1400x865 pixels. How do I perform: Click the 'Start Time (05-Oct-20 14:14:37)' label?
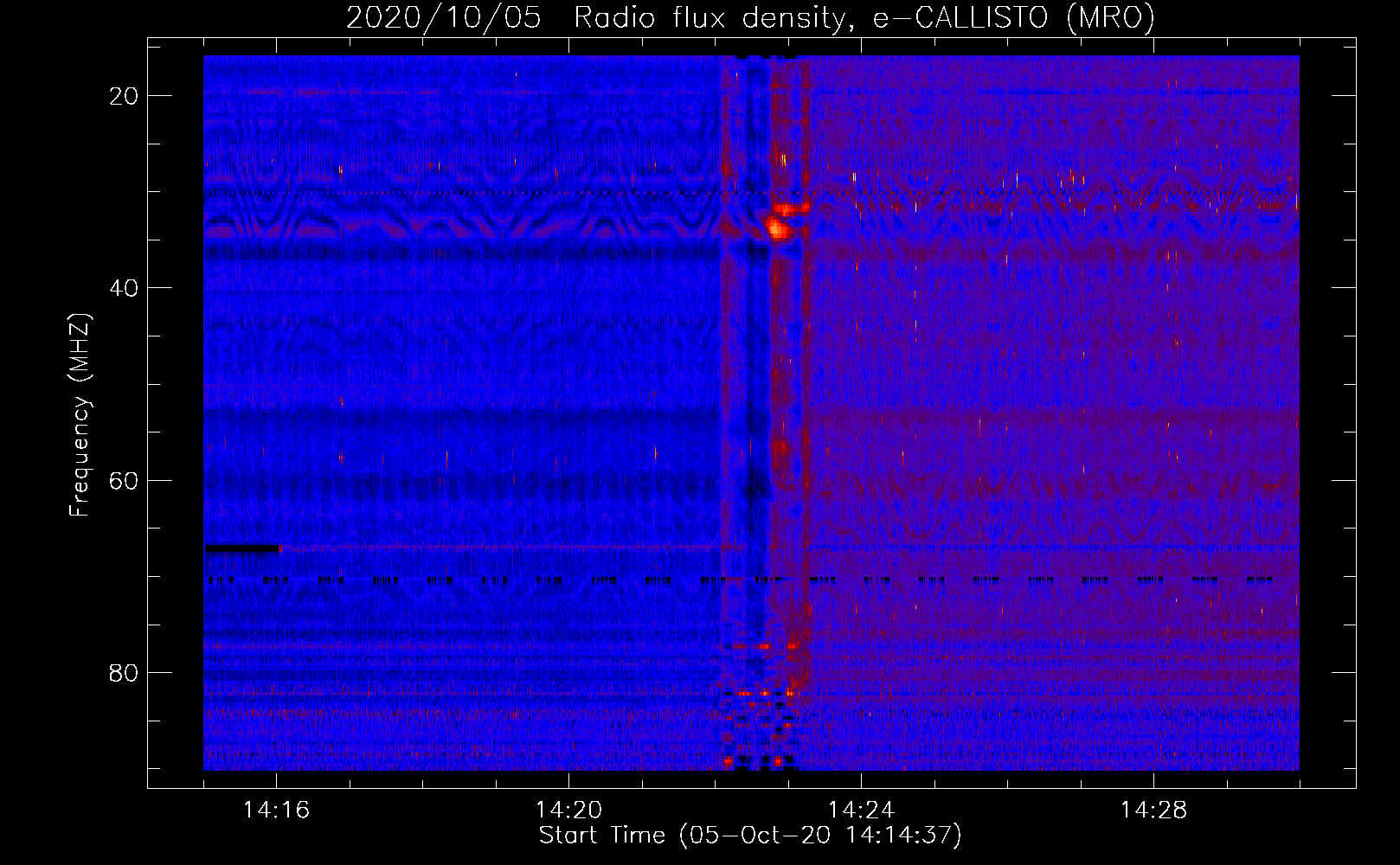(x=750, y=835)
